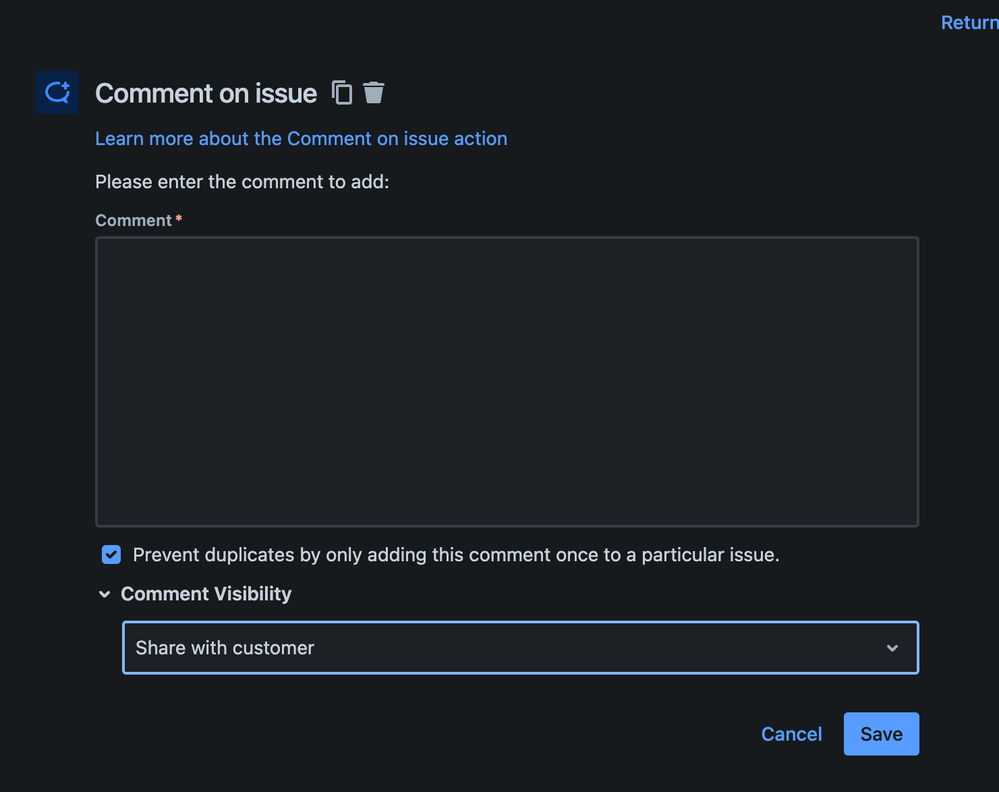Image resolution: width=999 pixels, height=792 pixels.
Task: Tick the Prevent duplicates checkbox
Action: click(x=111, y=554)
